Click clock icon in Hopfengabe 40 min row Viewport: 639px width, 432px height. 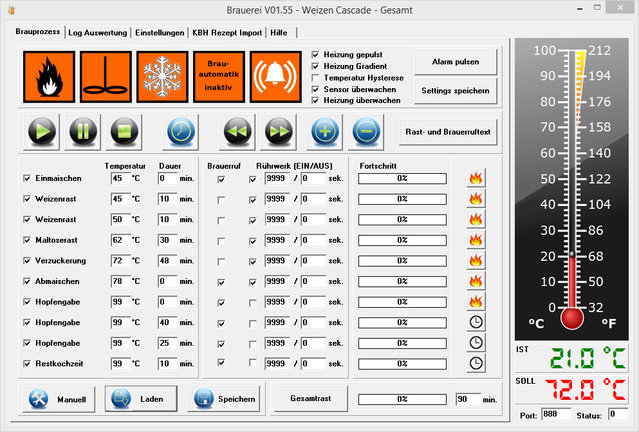point(476,322)
